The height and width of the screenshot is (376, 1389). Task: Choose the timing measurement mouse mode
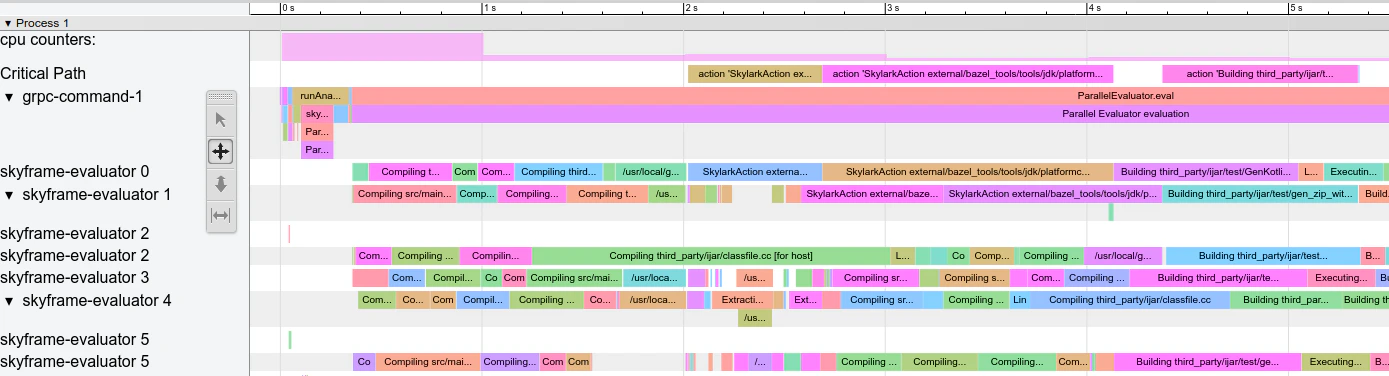pyautogui.click(x=221, y=215)
